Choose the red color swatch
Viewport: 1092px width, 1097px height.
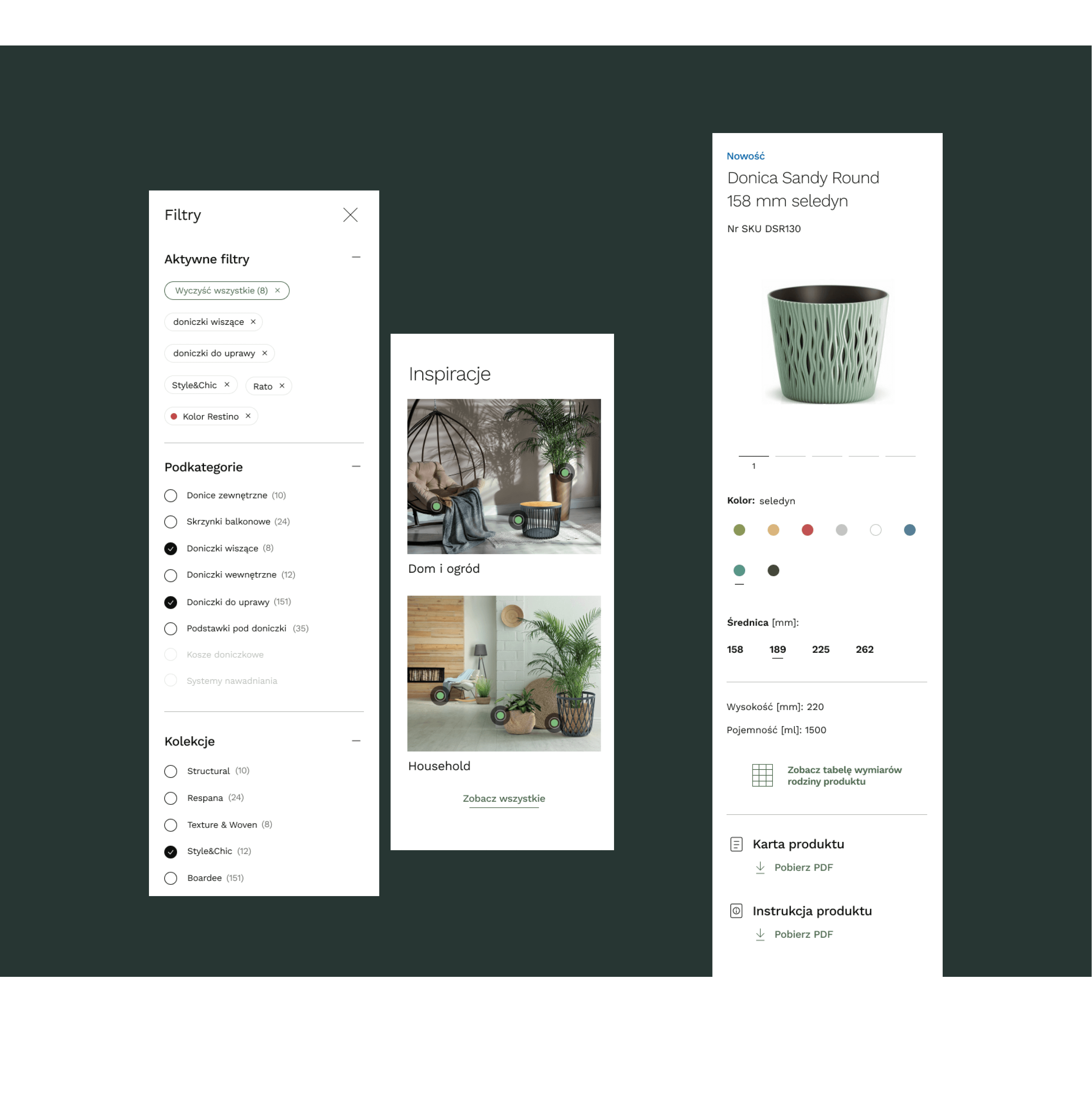pos(807,530)
